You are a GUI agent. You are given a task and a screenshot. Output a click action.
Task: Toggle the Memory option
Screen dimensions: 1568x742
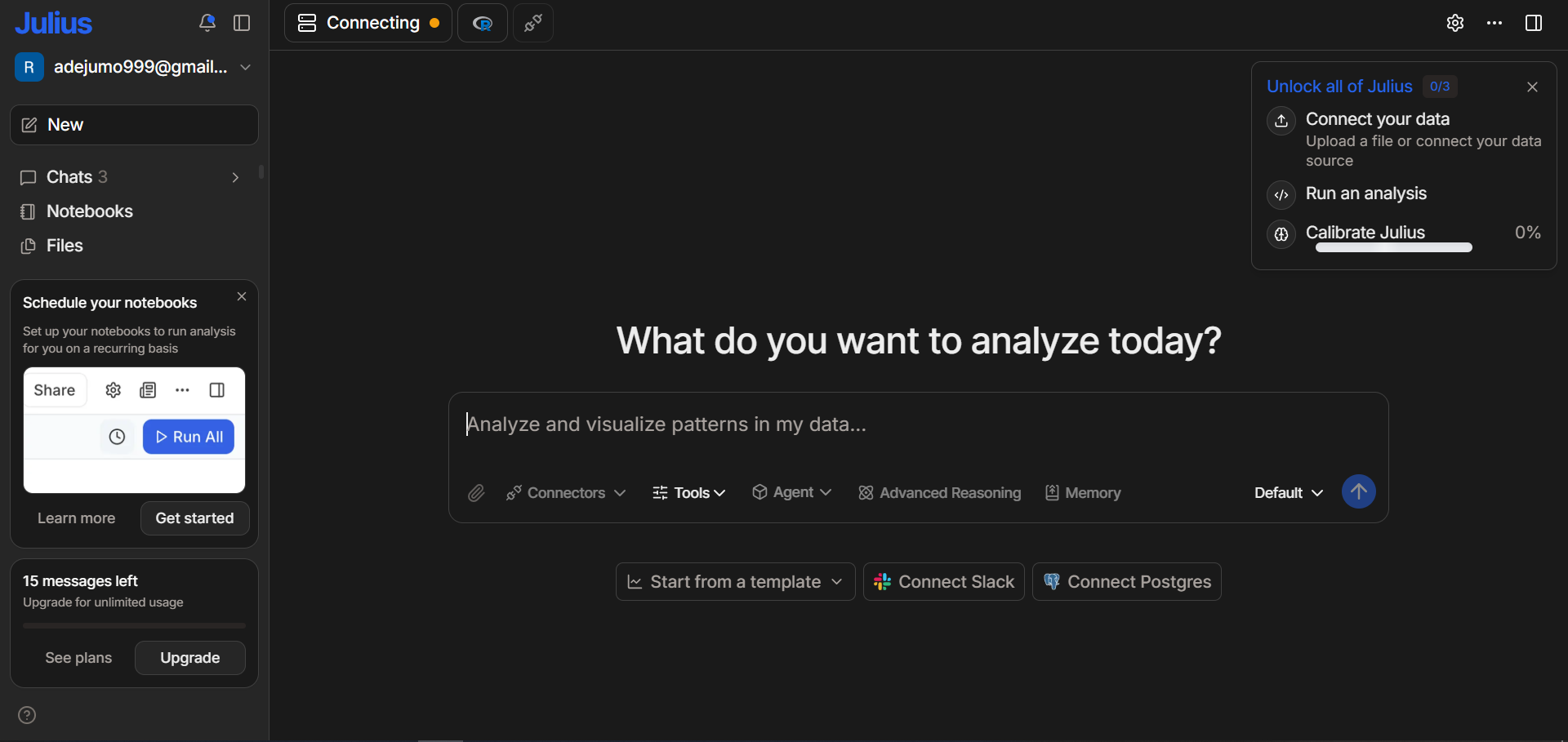click(x=1083, y=493)
